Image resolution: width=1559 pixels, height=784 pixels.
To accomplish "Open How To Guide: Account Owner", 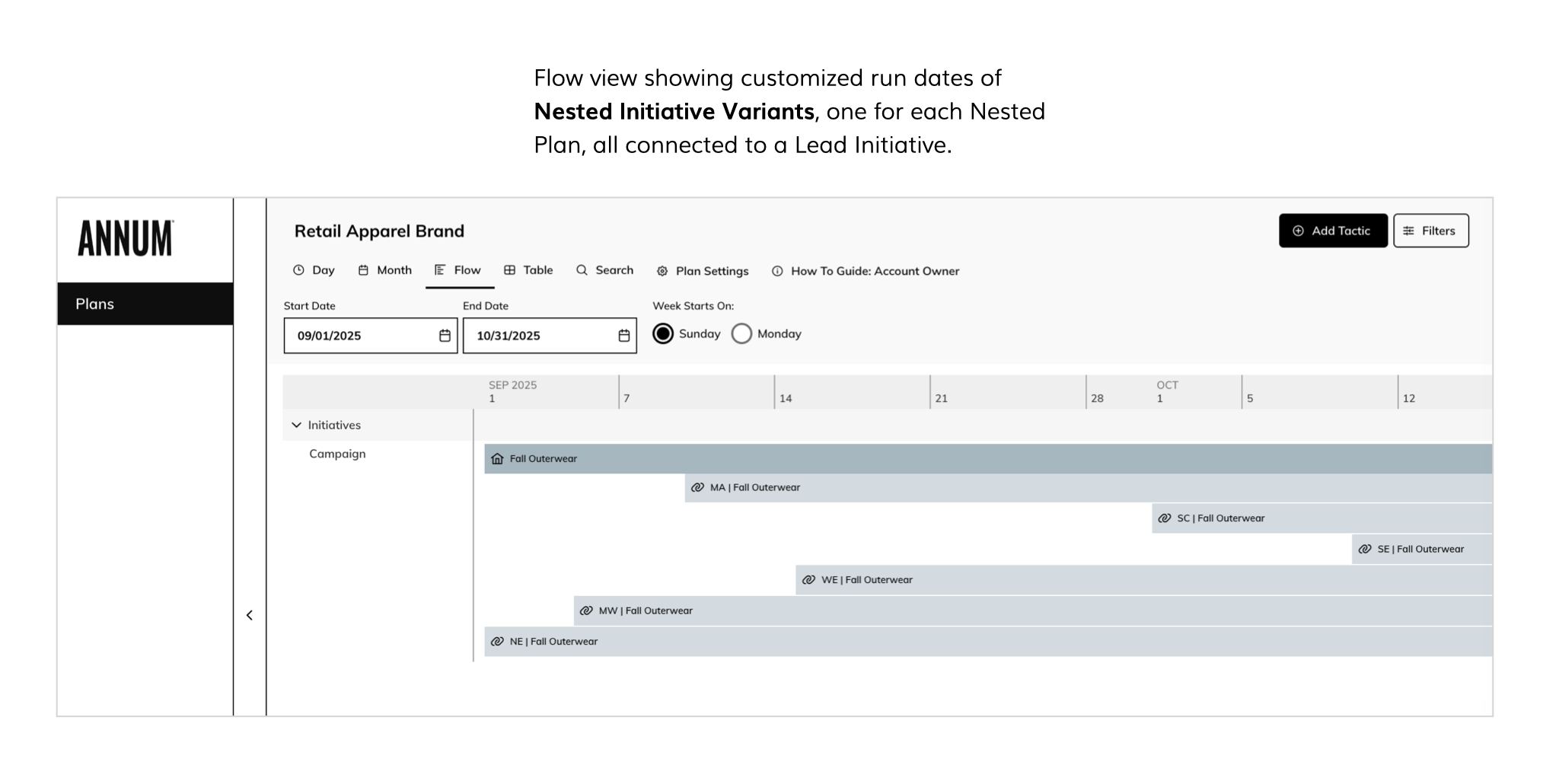I will coord(866,271).
